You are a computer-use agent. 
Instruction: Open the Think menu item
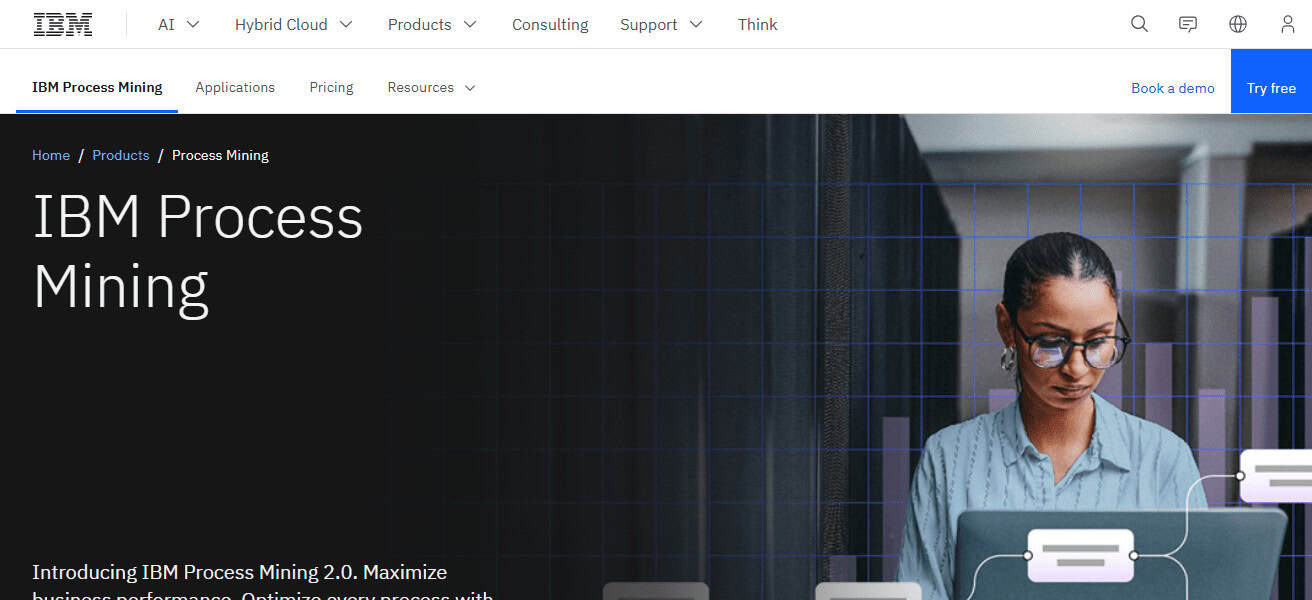click(757, 24)
